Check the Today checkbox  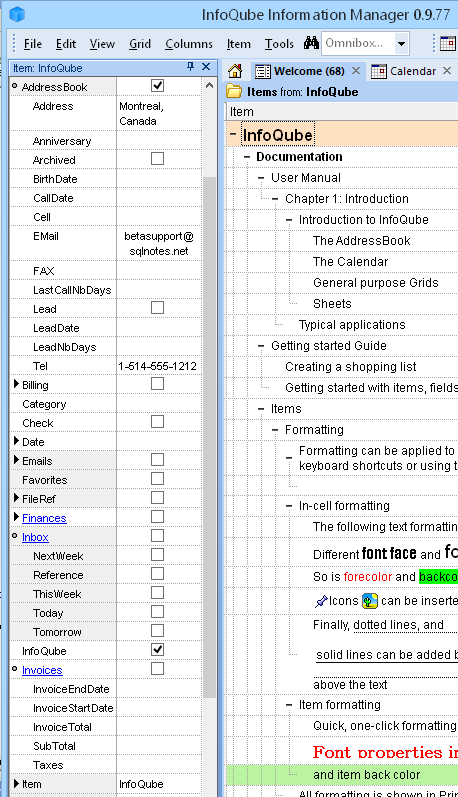click(x=158, y=612)
